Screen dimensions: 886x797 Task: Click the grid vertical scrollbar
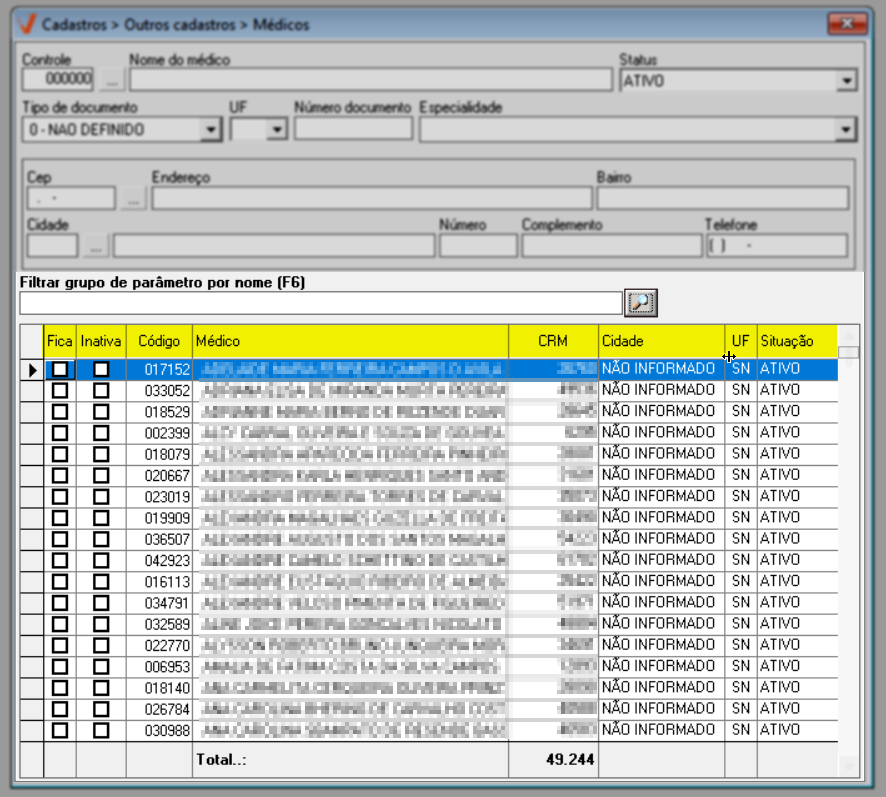pos(848,550)
